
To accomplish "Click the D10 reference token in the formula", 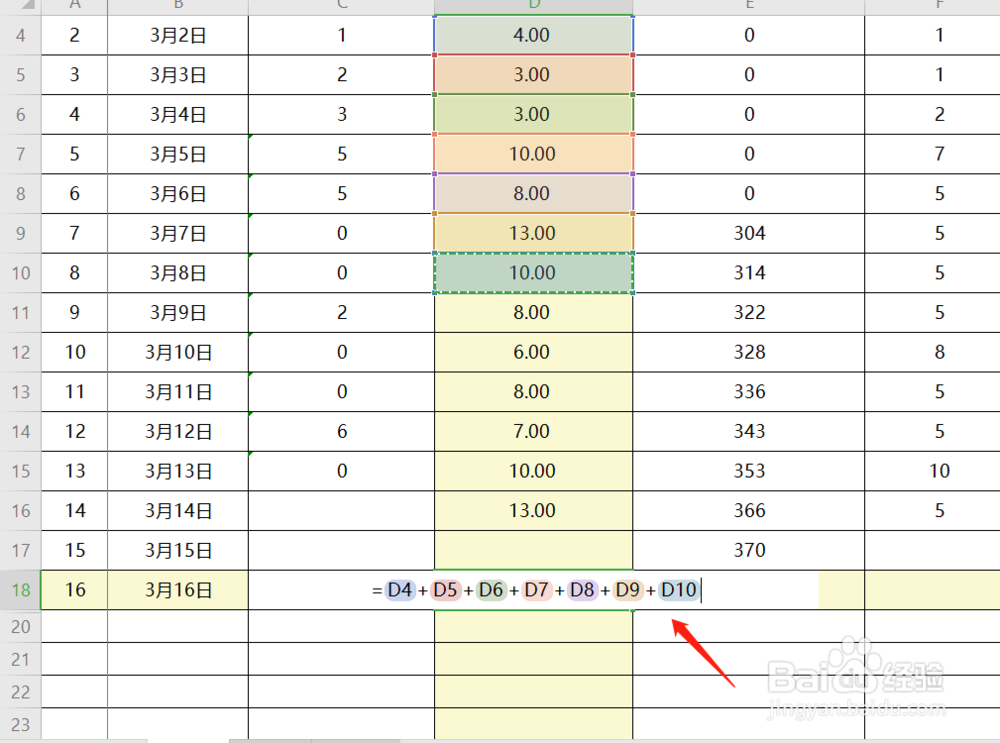I will tap(678, 590).
